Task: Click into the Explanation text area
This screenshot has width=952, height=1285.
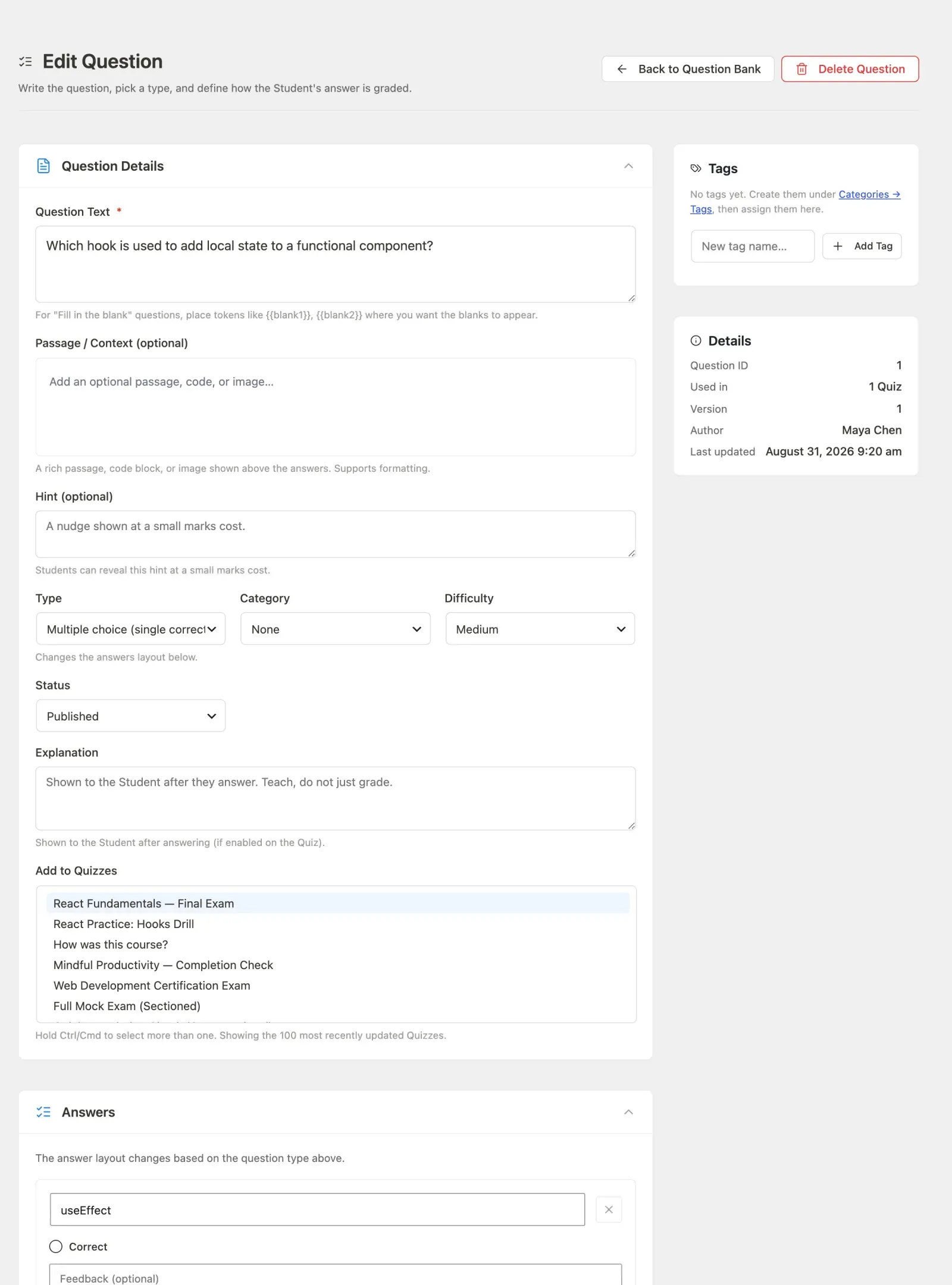Action: pos(336,798)
